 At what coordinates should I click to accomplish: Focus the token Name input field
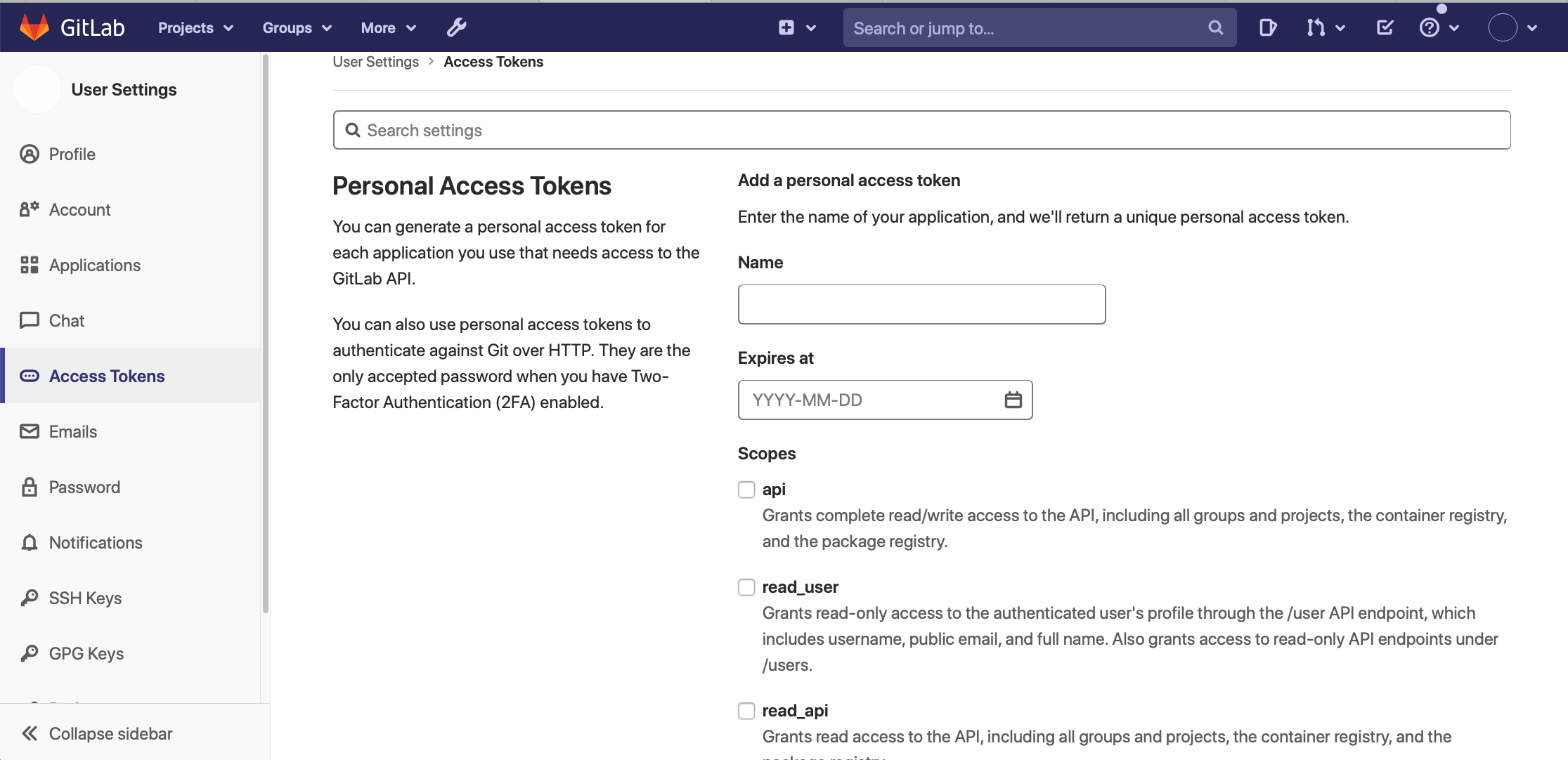(x=921, y=304)
